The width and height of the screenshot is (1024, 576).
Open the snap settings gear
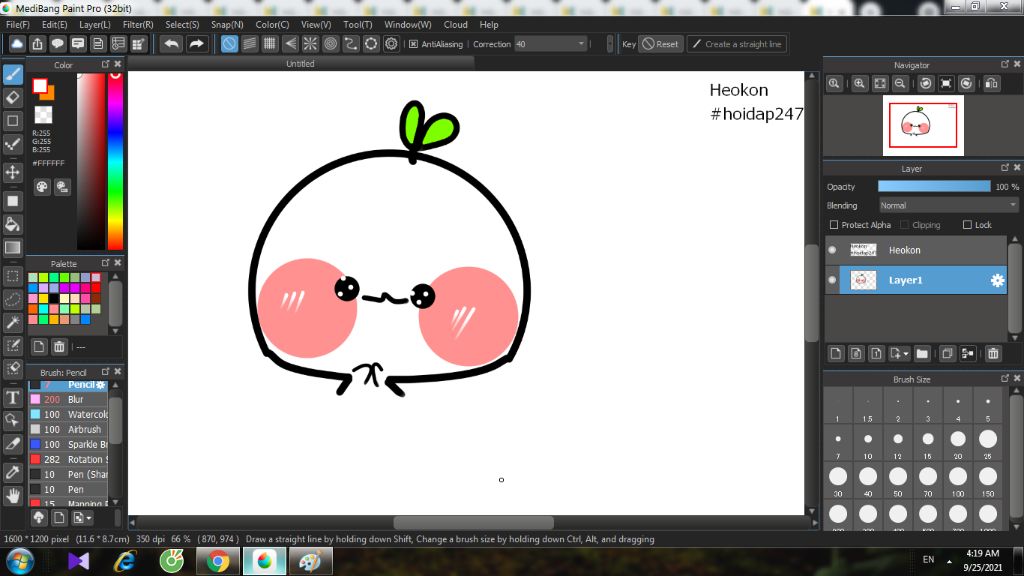391,44
